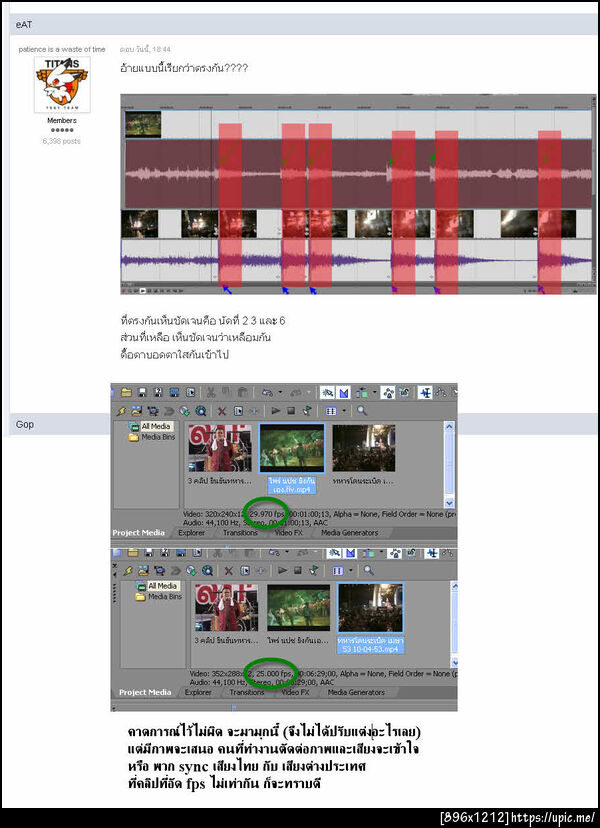Select red-shirt singer thumbnail, 29.970 fps panel

(220, 448)
